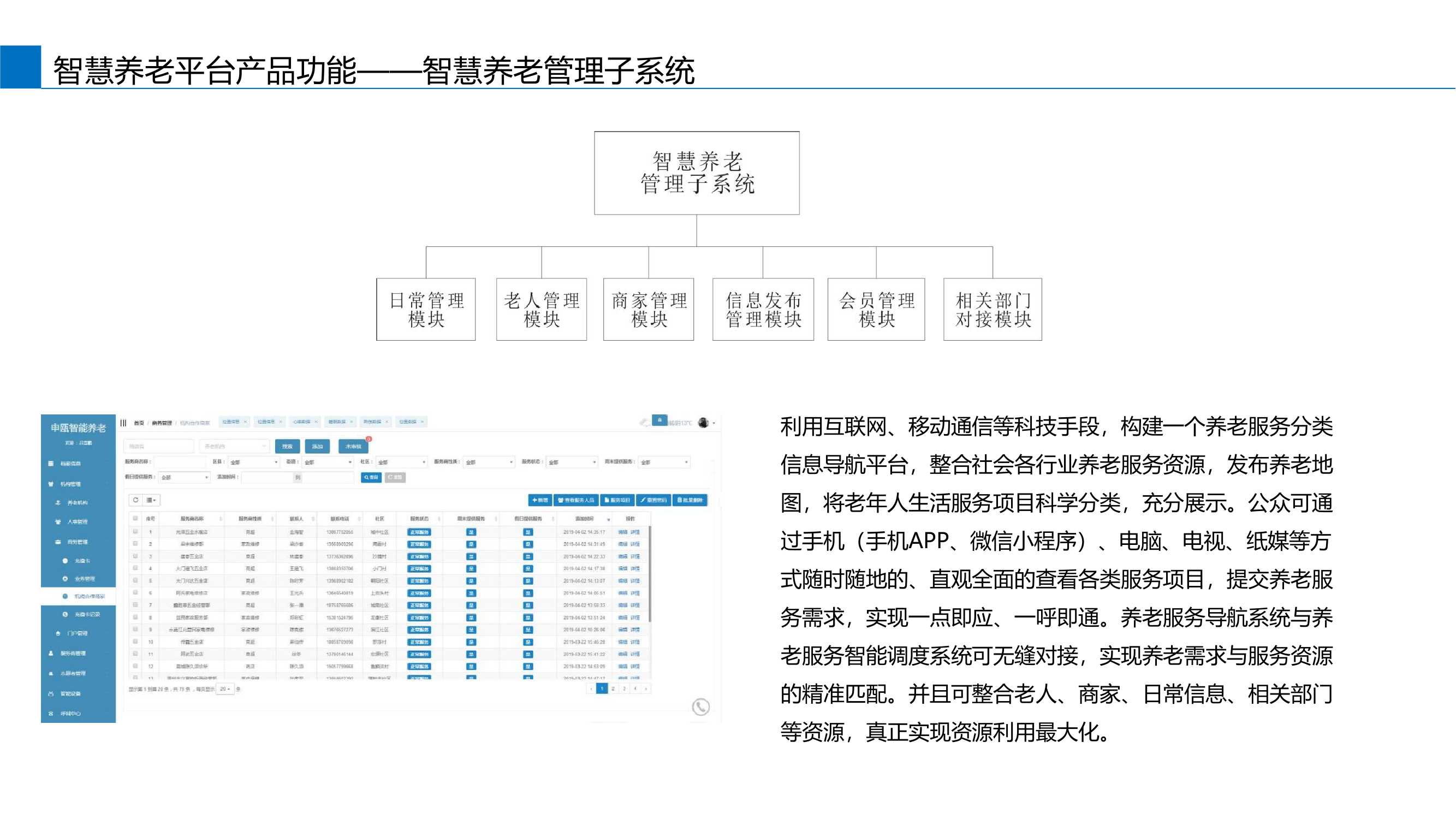
Task: Go to page 2 in pagination
Action: tap(613, 689)
